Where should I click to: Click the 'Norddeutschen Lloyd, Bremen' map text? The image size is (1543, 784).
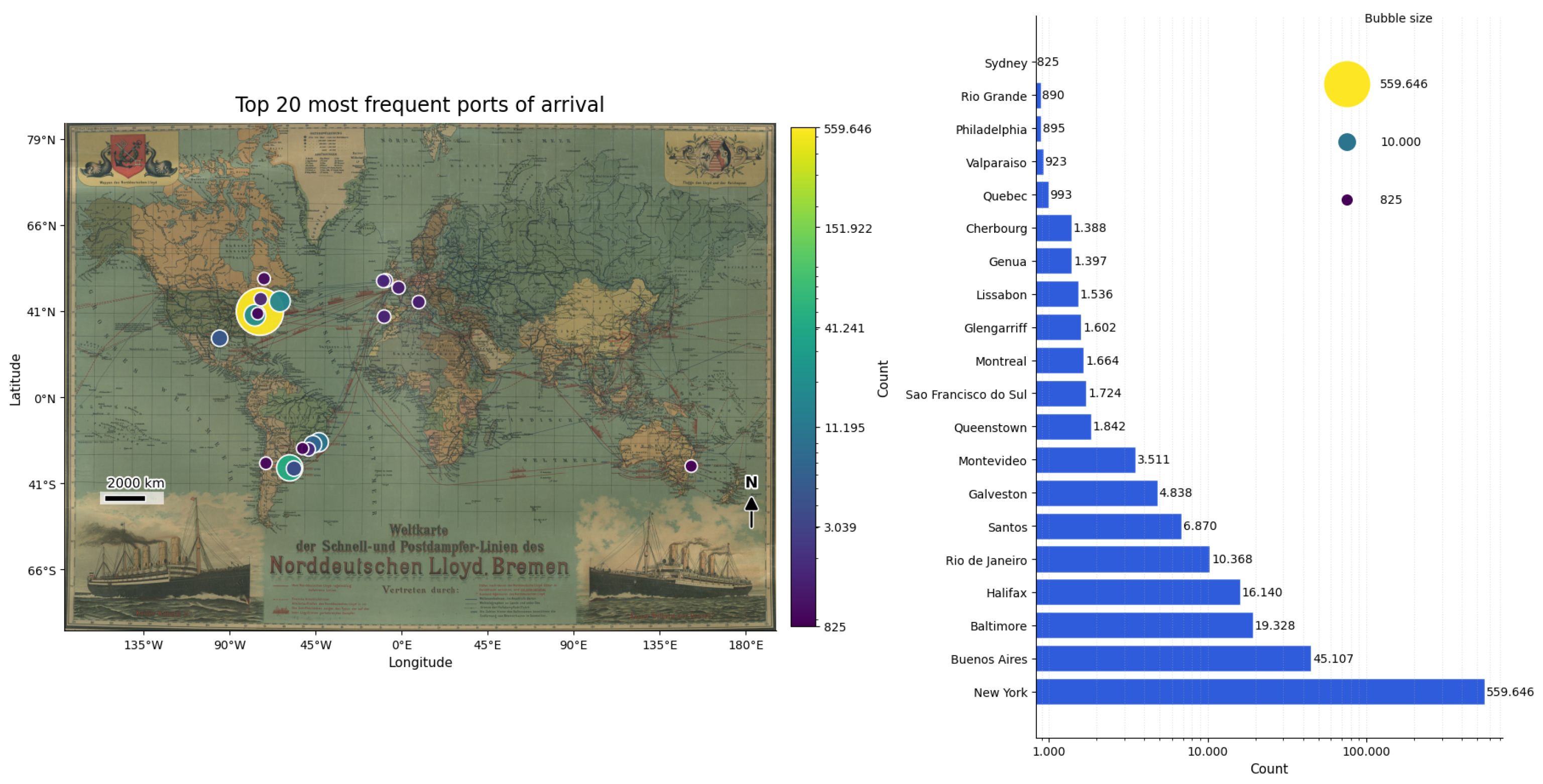(x=419, y=566)
